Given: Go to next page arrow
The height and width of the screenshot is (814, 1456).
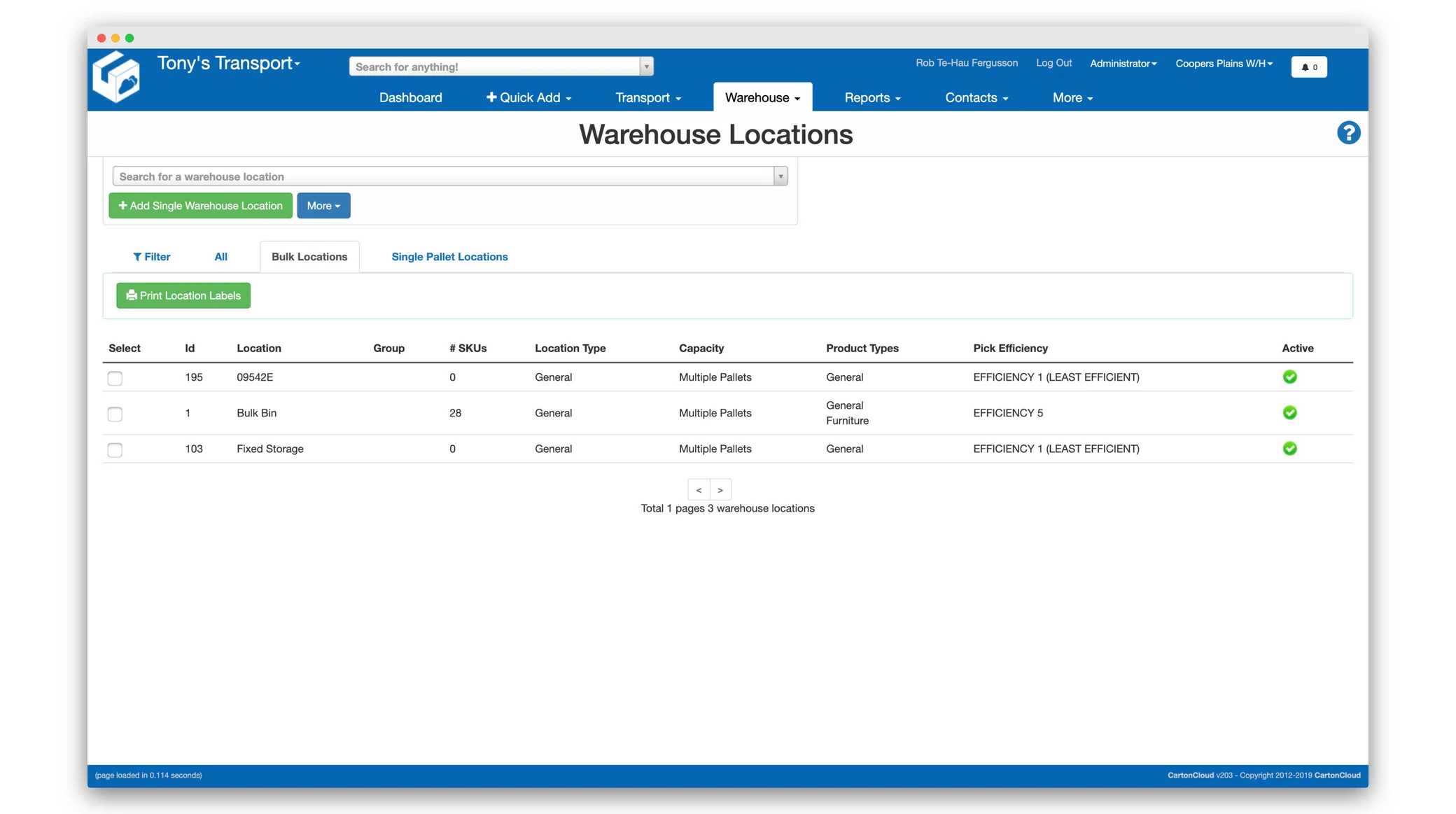Looking at the screenshot, I should click(720, 490).
